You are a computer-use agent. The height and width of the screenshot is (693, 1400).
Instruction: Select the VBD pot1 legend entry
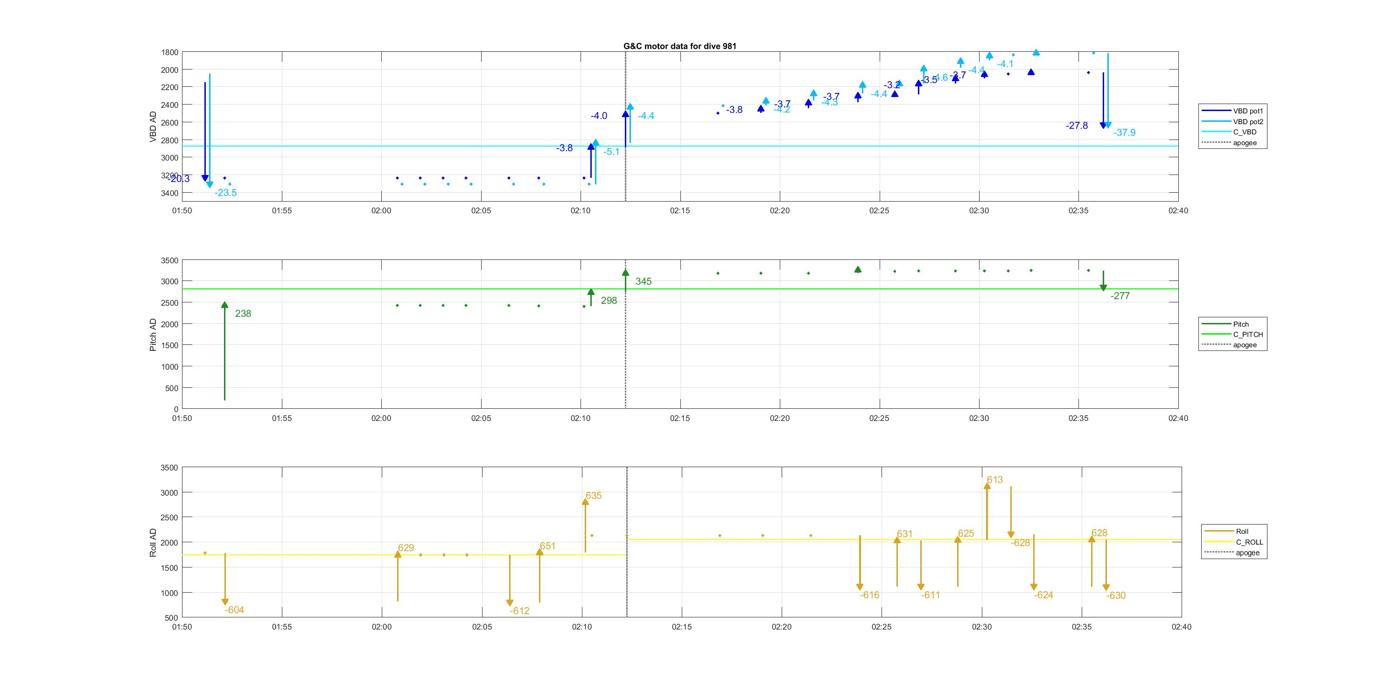pos(1234,110)
